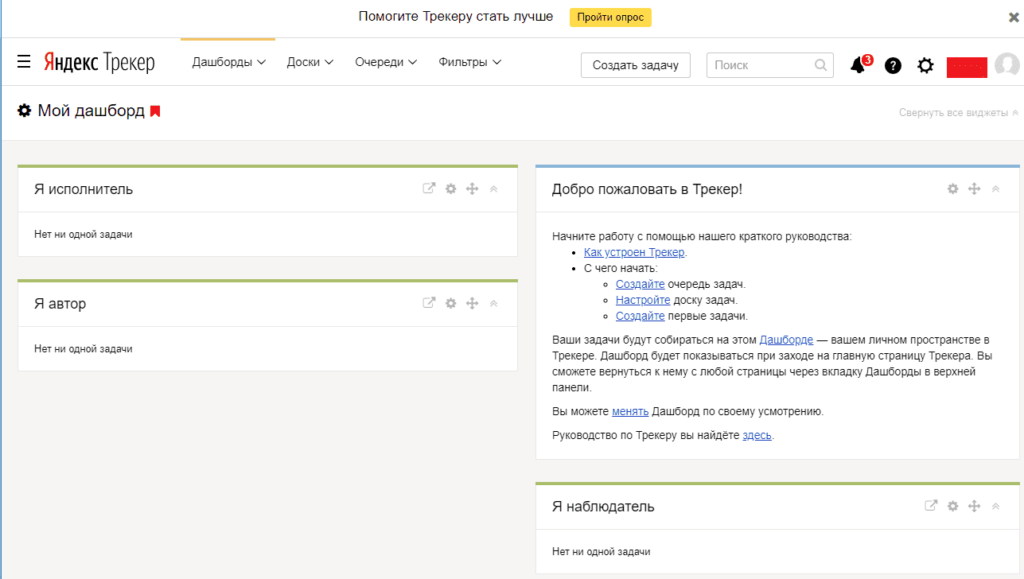Click the user avatar icon
Image resolution: width=1024 pixels, height=579 pixels.
(1006, 65)
